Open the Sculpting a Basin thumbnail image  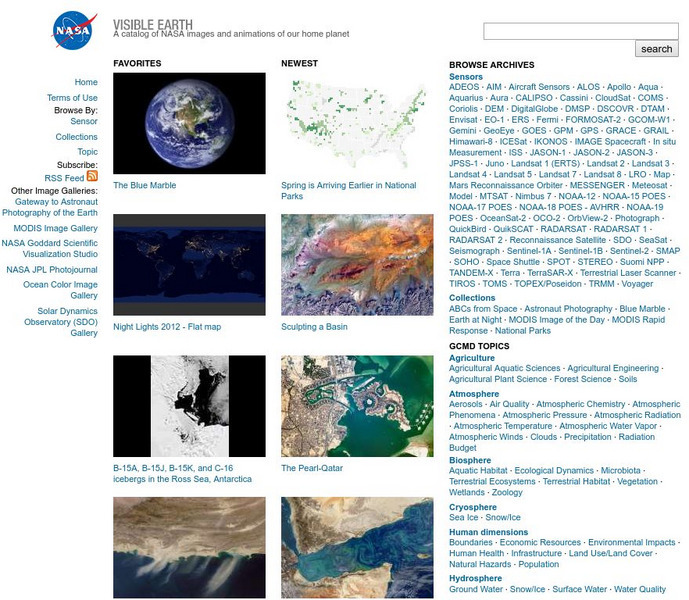[x=357, y=265]
